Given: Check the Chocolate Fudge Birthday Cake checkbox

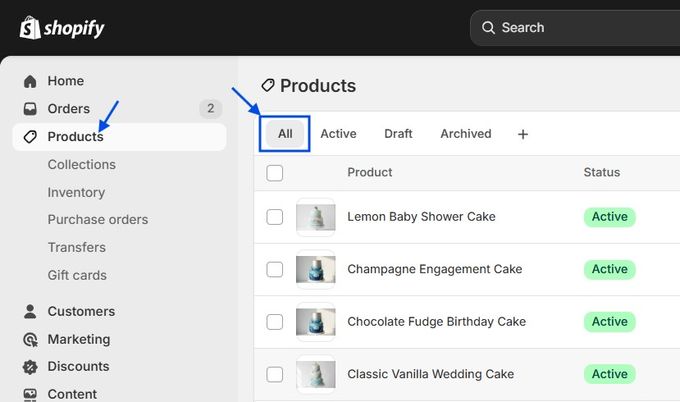Looking at the screenshot, I should point(275,322).
